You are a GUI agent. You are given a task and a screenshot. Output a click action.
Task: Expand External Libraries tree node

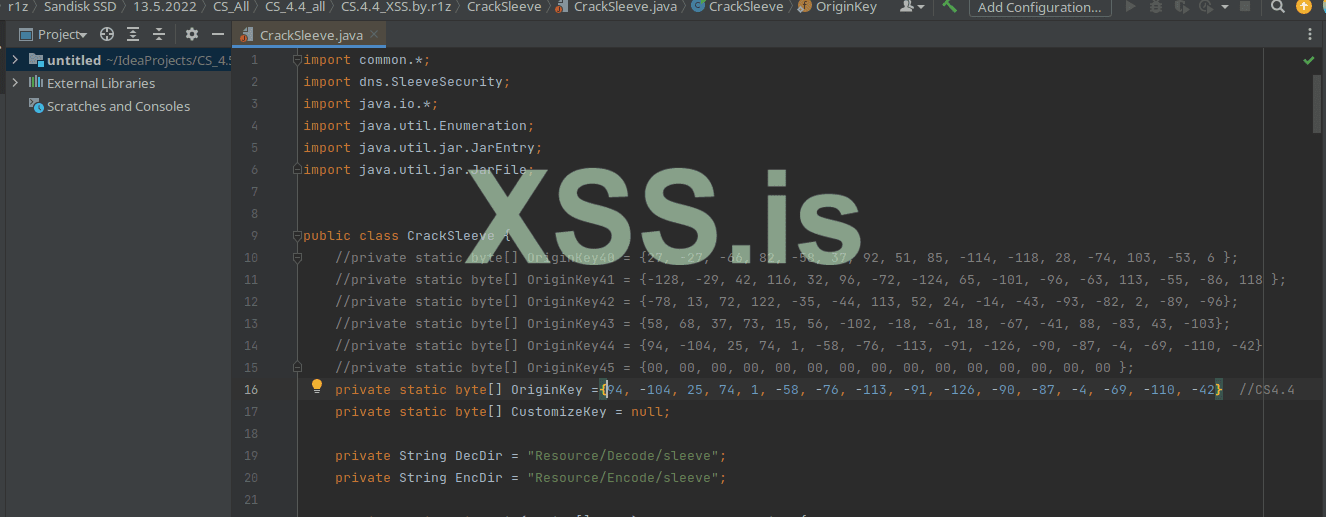[x=14, y=83]
